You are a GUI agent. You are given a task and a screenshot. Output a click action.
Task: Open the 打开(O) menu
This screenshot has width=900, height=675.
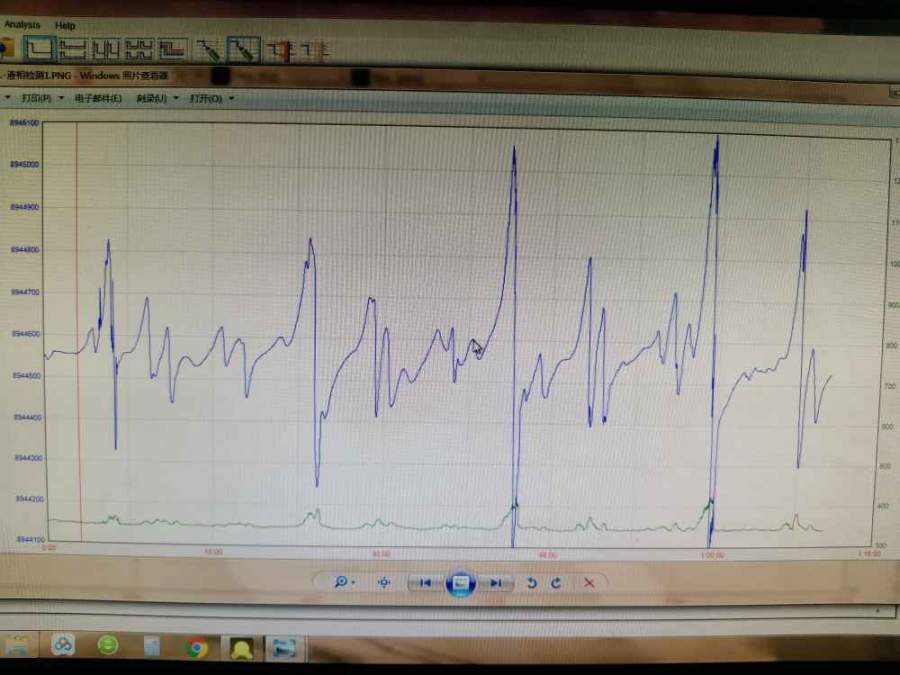[205, 99]
